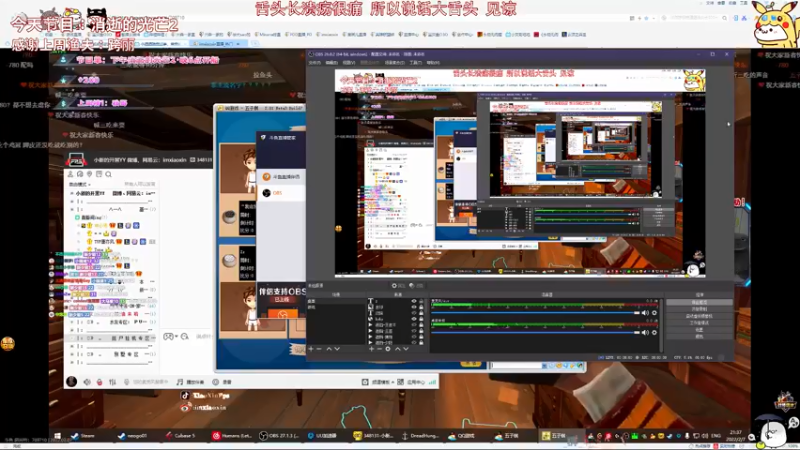Move the selected scene up
Viewport: 800px width, 450px height.
[329, 349]
